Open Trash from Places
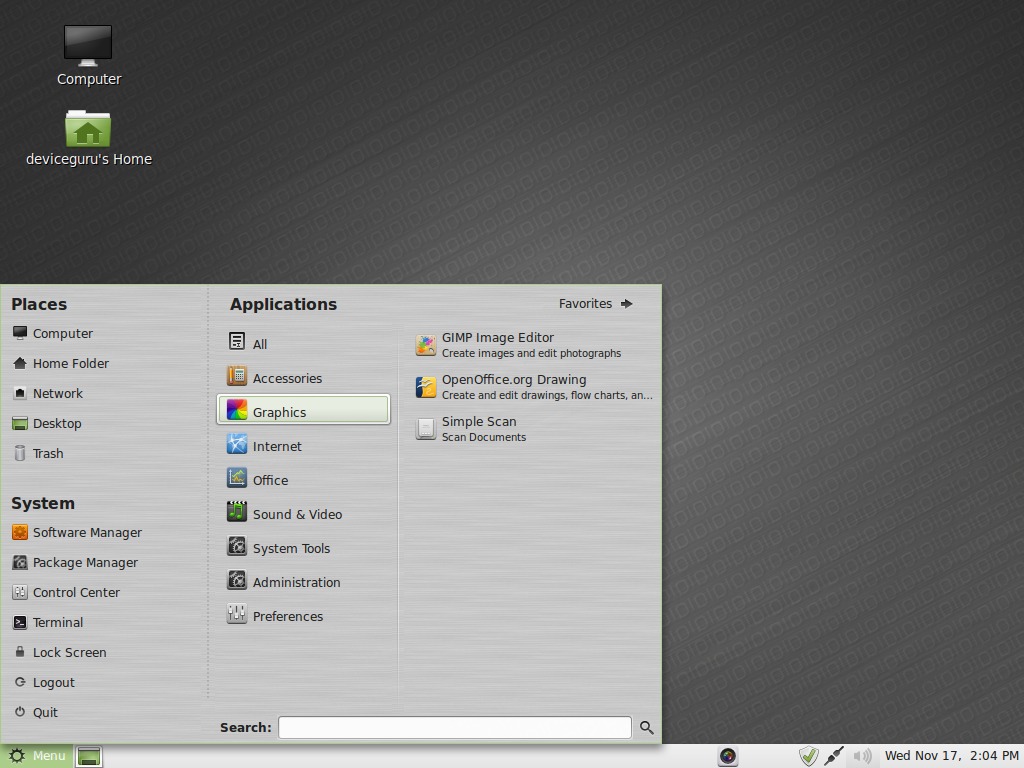The height and width of the screenshot is (768, 1024). [x=38, y=454]
